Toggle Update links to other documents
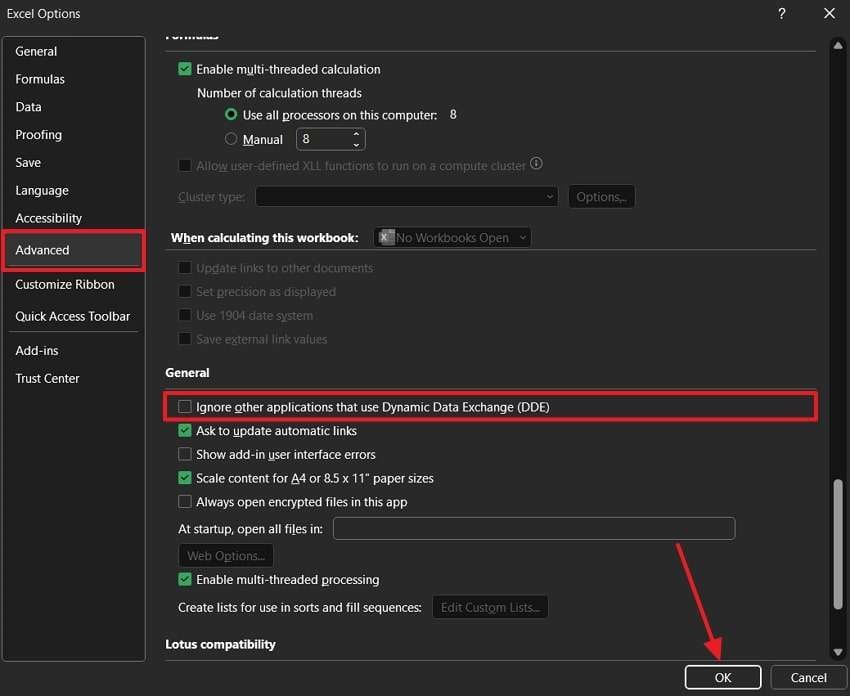The image size is (850, 696). click(x=184, y=268)
